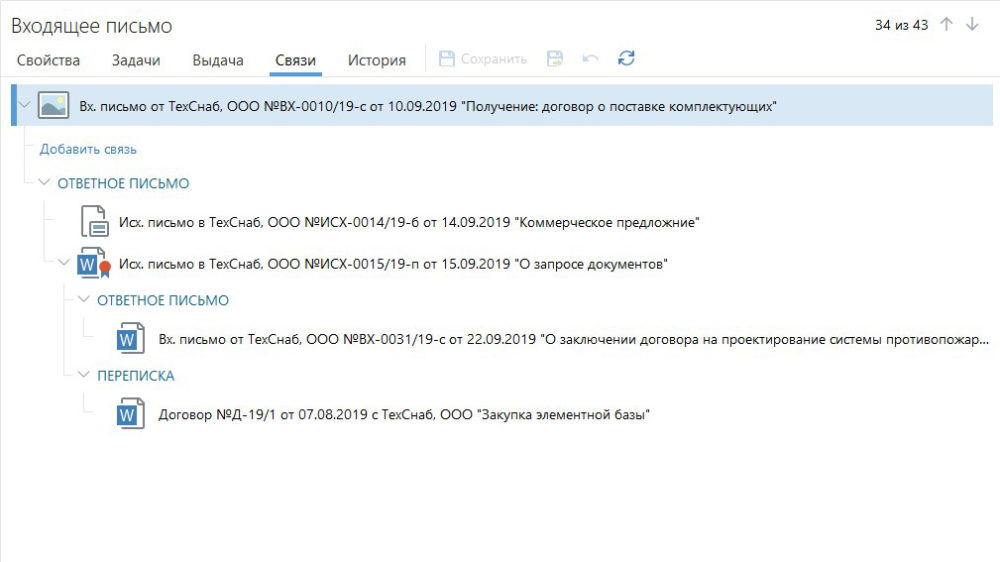
Task: Collapse the ИСХ-0015/19-п letter branch
Action: click(x=64, y=264)
